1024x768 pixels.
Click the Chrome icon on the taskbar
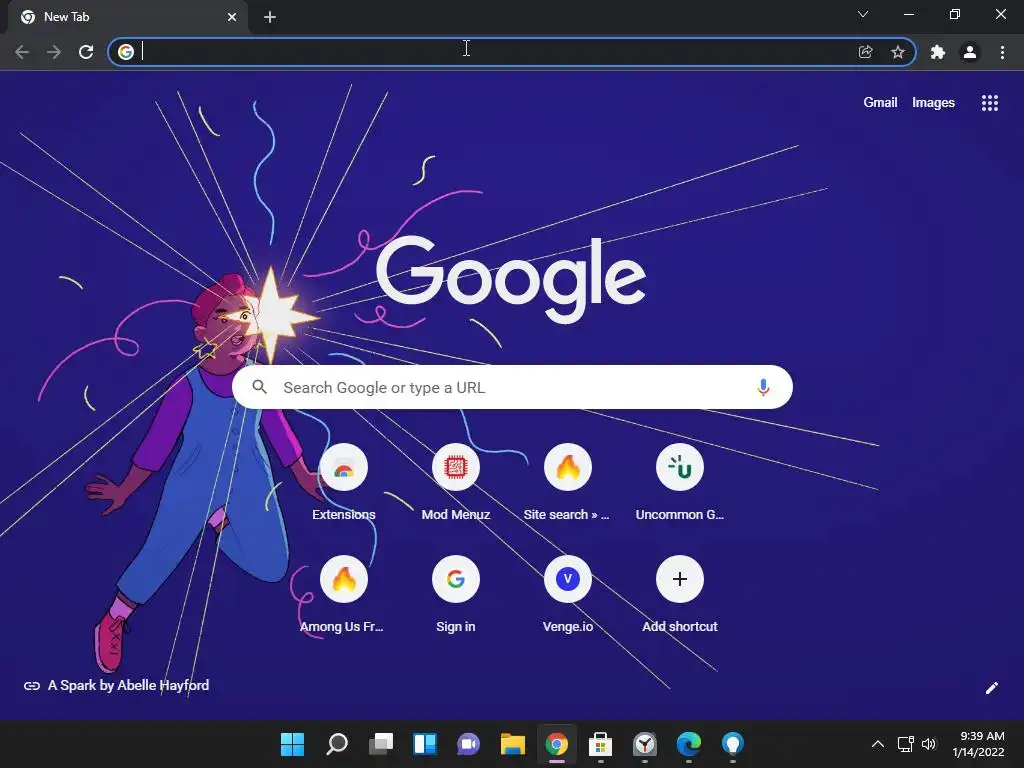pyautogui.click(x=556, y=744)
